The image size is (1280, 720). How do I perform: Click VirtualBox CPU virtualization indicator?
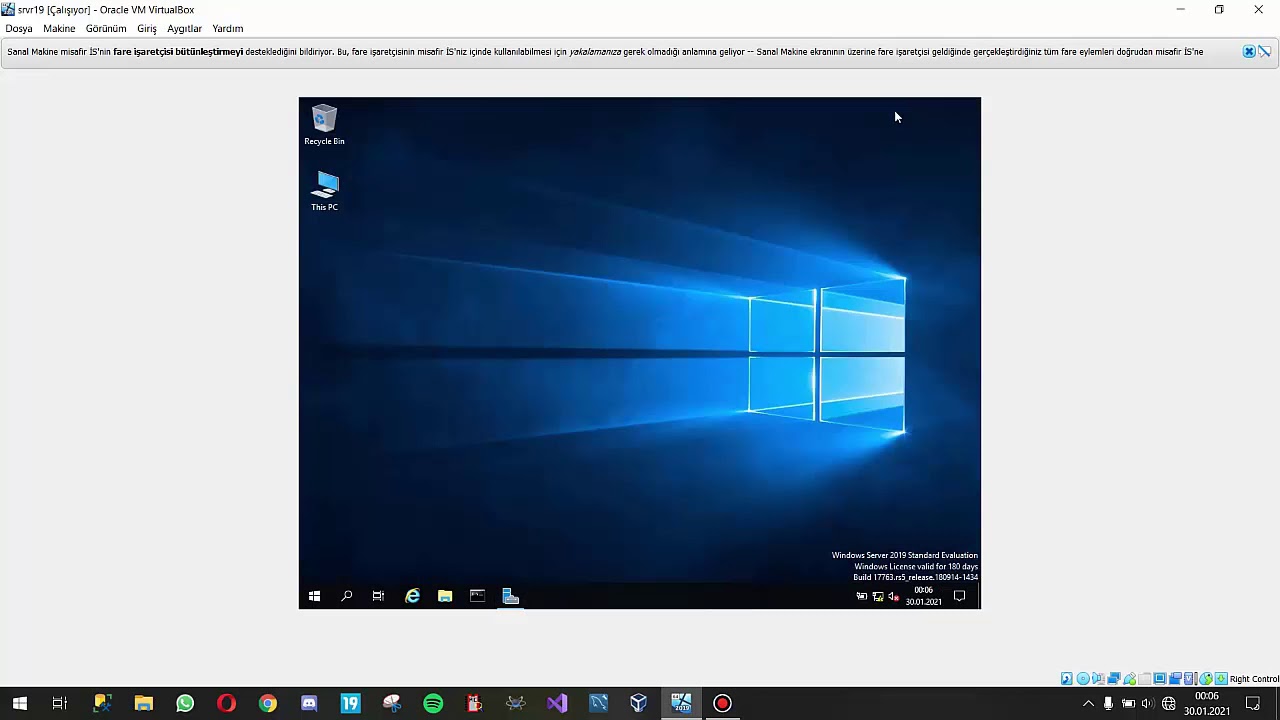[1190, 679]
